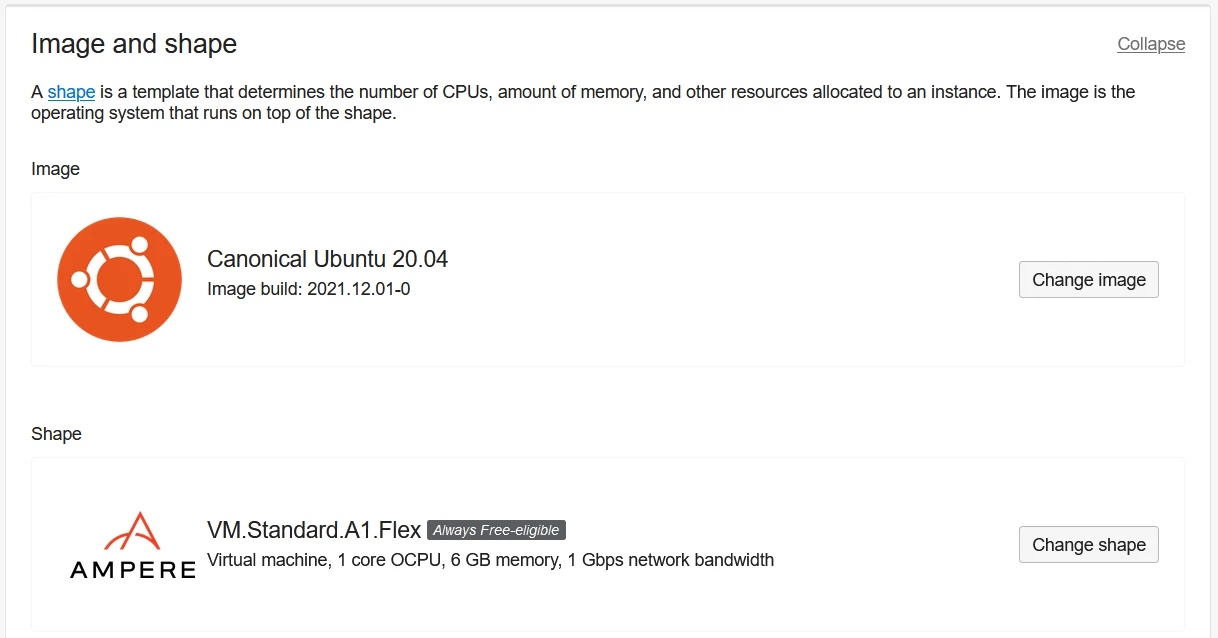The image size is (1218, 638).
Task: Collapse the Image and shape section
Action: pyautogui.click(x=1151, y=44)
